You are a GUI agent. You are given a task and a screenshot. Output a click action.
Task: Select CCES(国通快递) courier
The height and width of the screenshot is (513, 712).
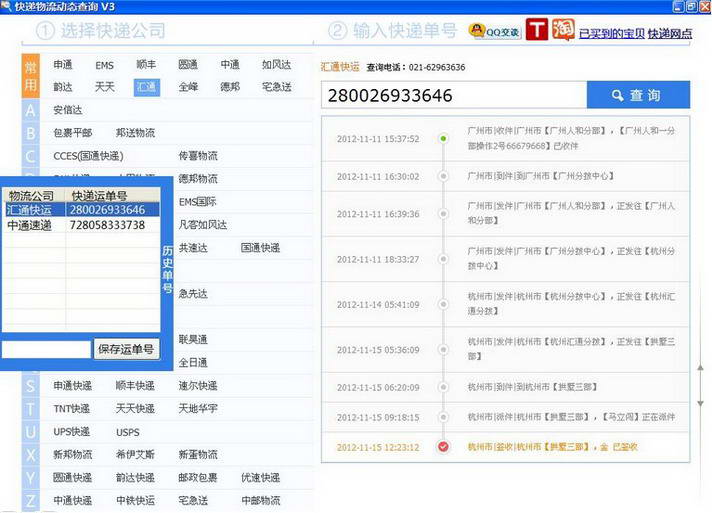[x=89, y=156]
